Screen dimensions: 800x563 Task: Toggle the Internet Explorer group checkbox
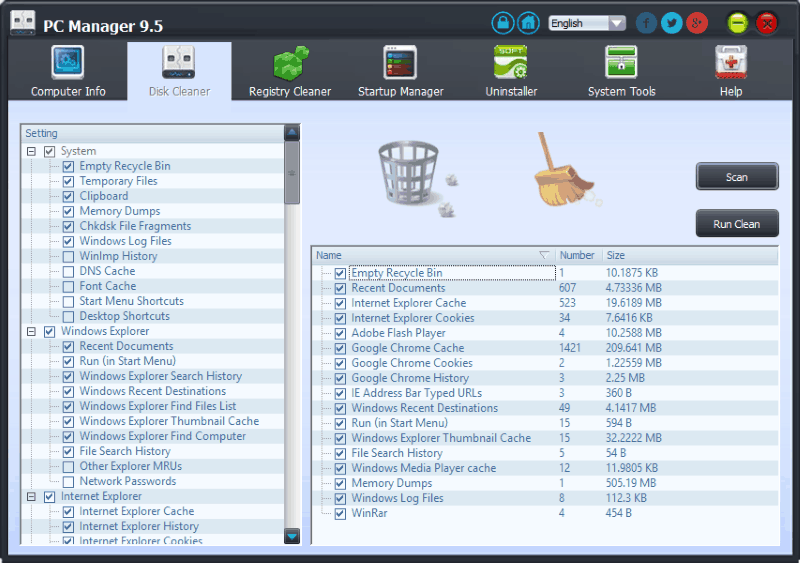(49, 497)
